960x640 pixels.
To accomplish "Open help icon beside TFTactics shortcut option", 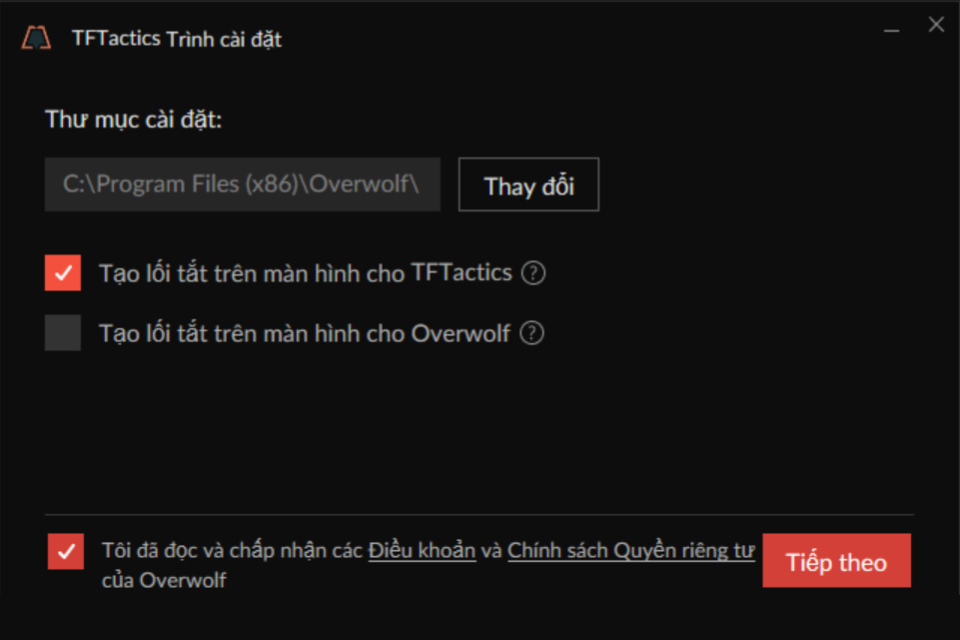I will point(533,273).
